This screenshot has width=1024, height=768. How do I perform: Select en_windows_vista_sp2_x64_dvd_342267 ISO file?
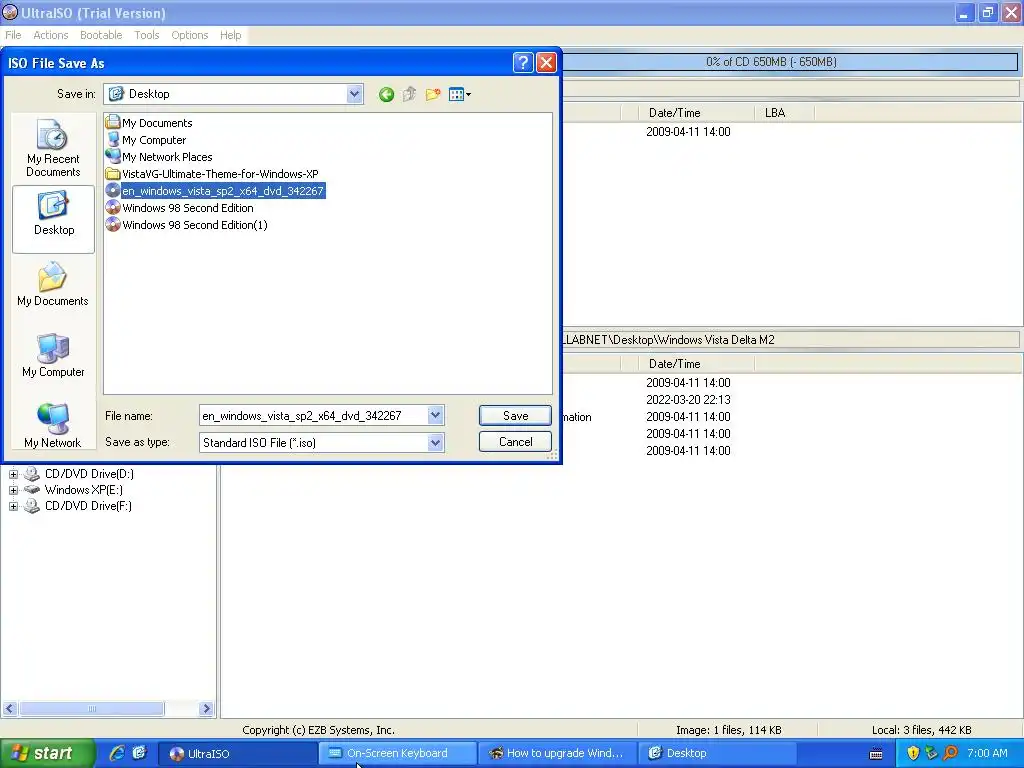point(215,191)
